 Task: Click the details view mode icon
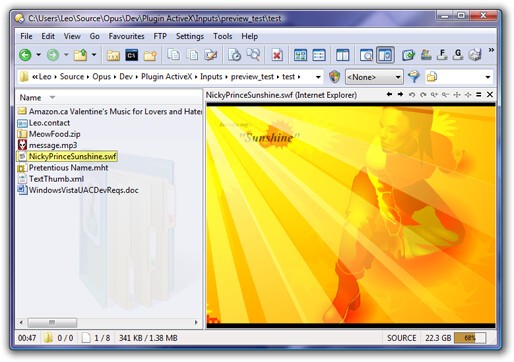coord(319,55)
